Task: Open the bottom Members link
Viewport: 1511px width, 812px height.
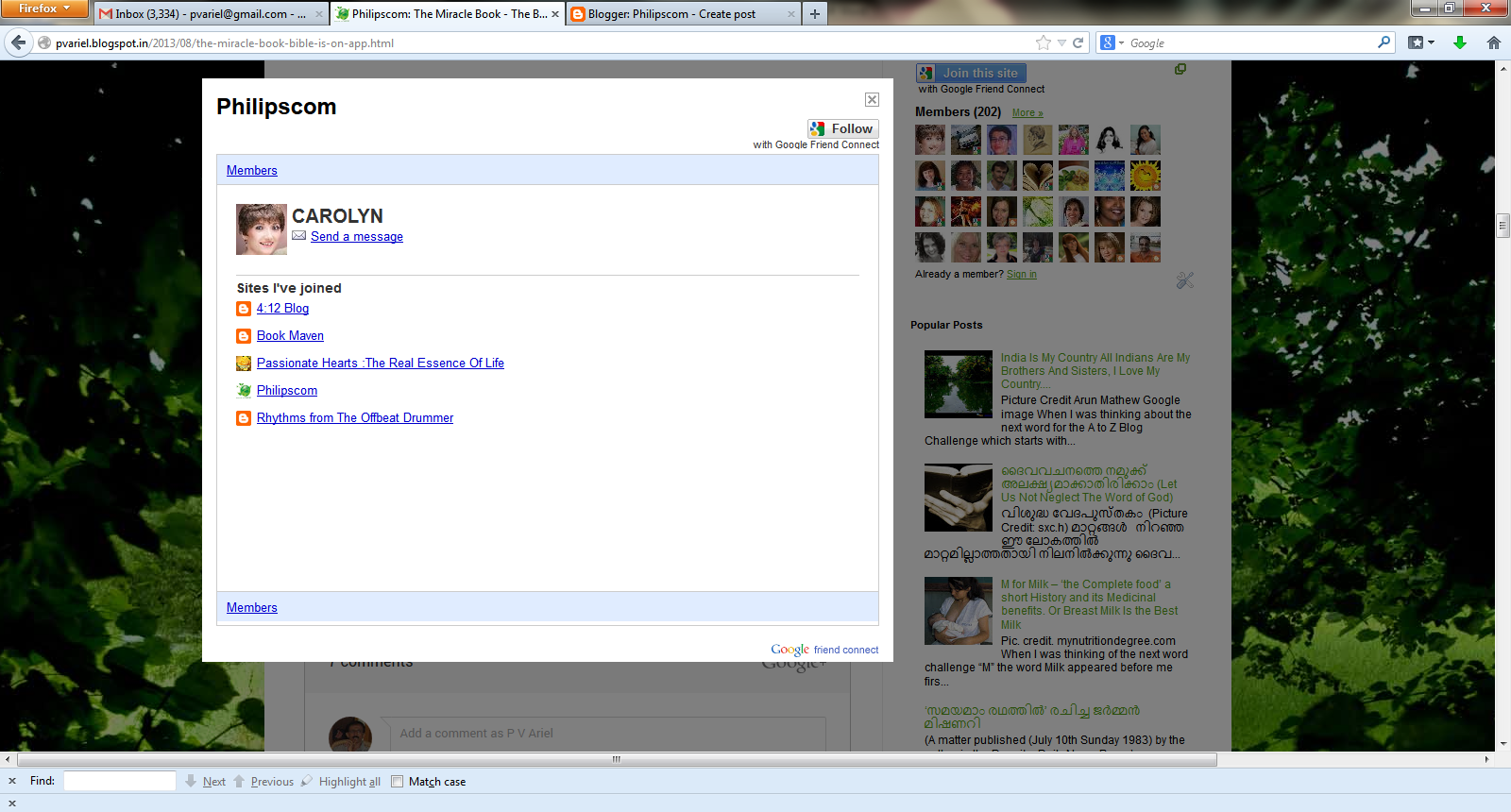Action: 252,608
